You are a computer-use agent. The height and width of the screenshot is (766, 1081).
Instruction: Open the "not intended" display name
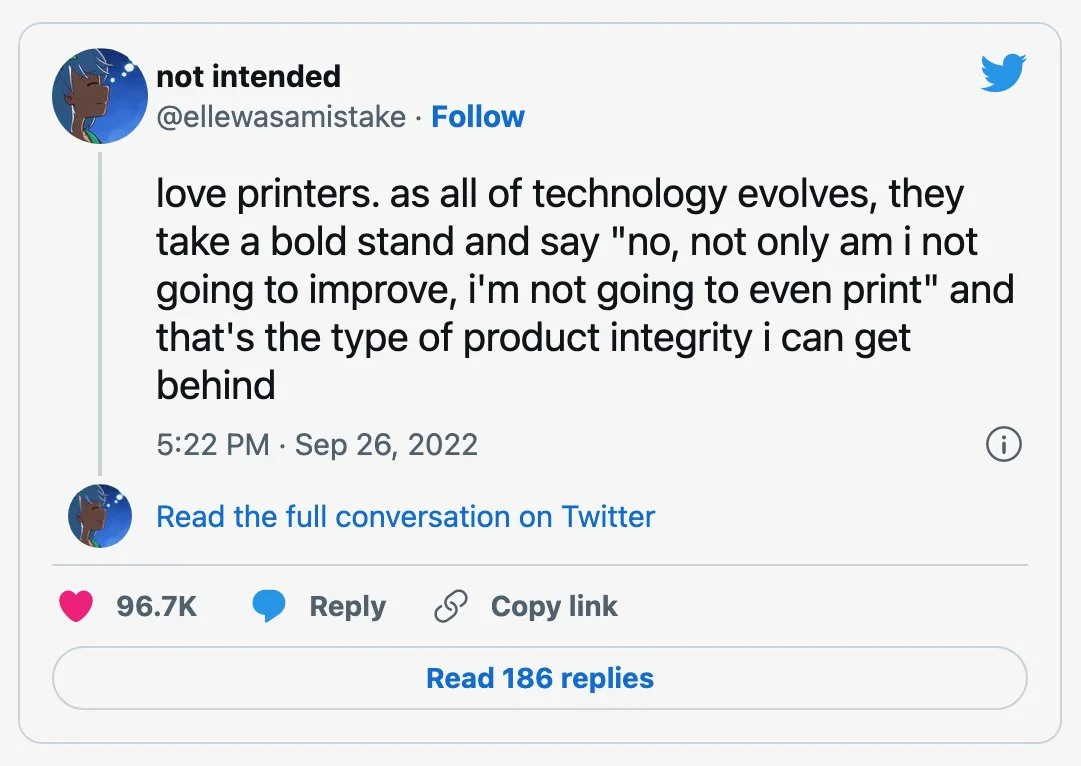(248, 76)
